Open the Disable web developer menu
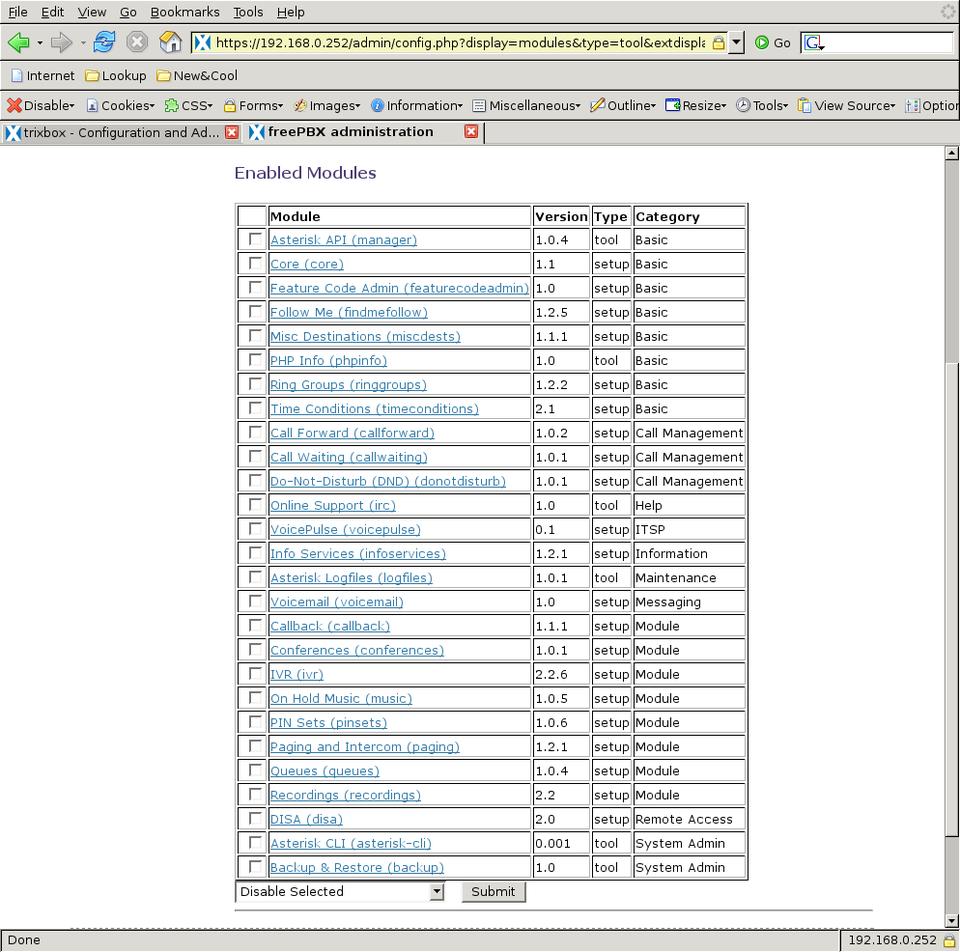This screenshot has width=960, height=952. [x=41, y=105]
